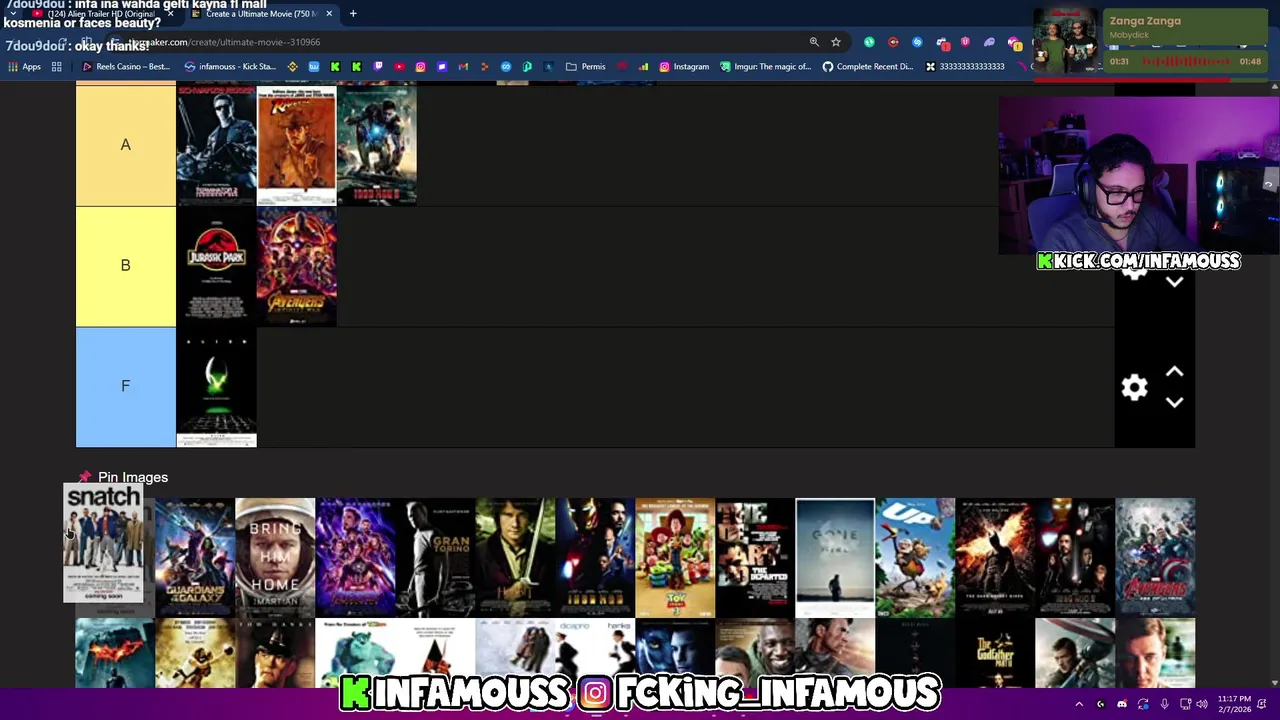The image size is (1280, 720).
Task: Close the Alien Trailer HD tab
Action: [x=170, y=14]
